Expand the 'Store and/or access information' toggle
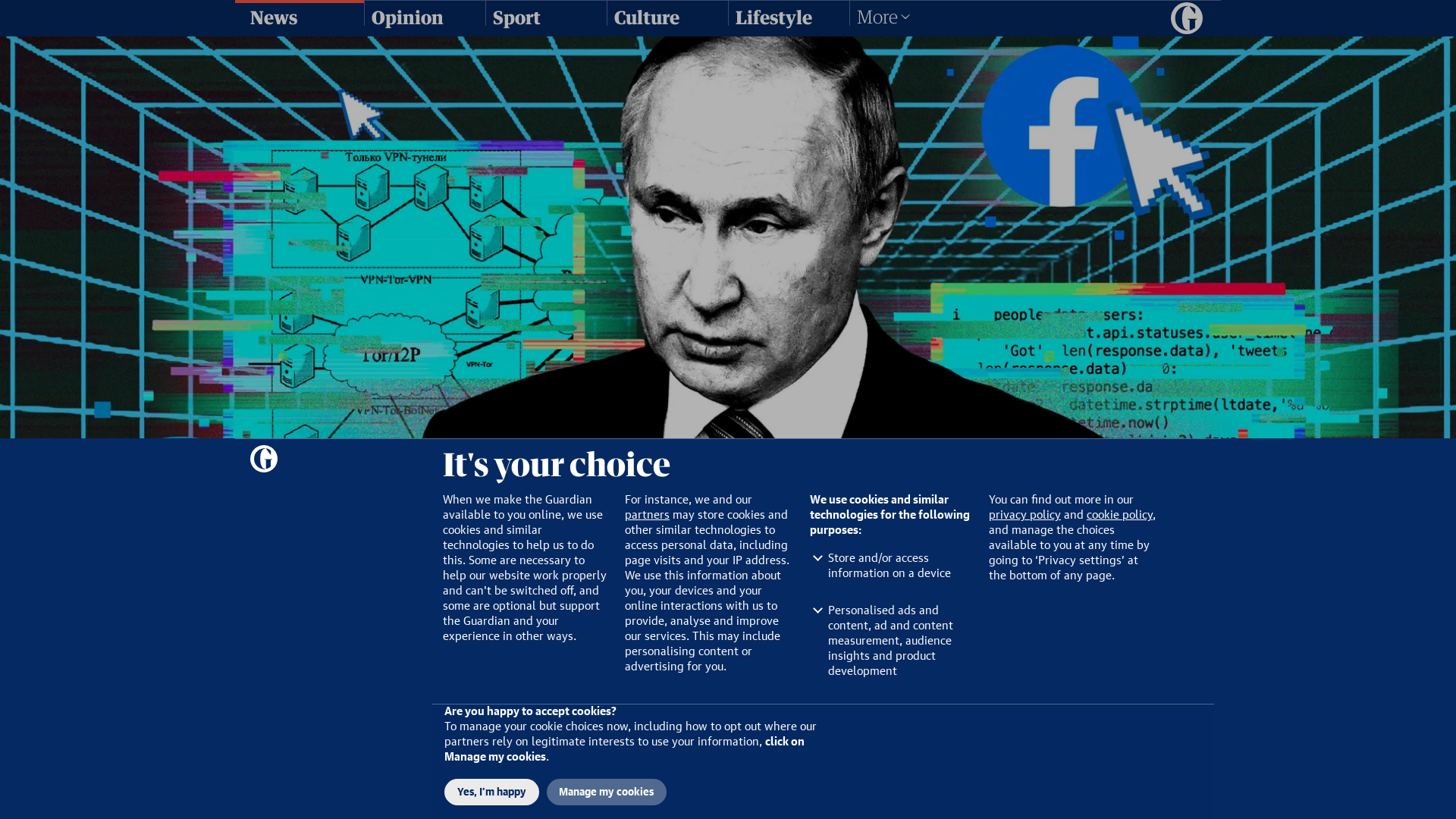The width and height of the screenshot is (1456, 819). pyautogui.click(x=817, y=557)
